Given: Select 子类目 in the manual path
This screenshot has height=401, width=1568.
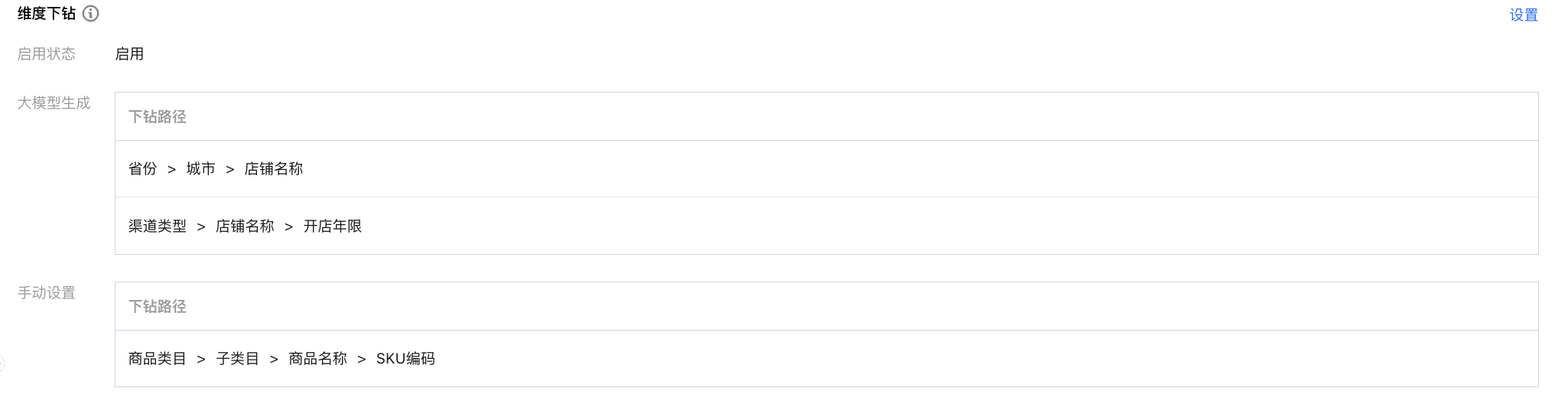Looking at the screenshot, I should coord(238,359).
